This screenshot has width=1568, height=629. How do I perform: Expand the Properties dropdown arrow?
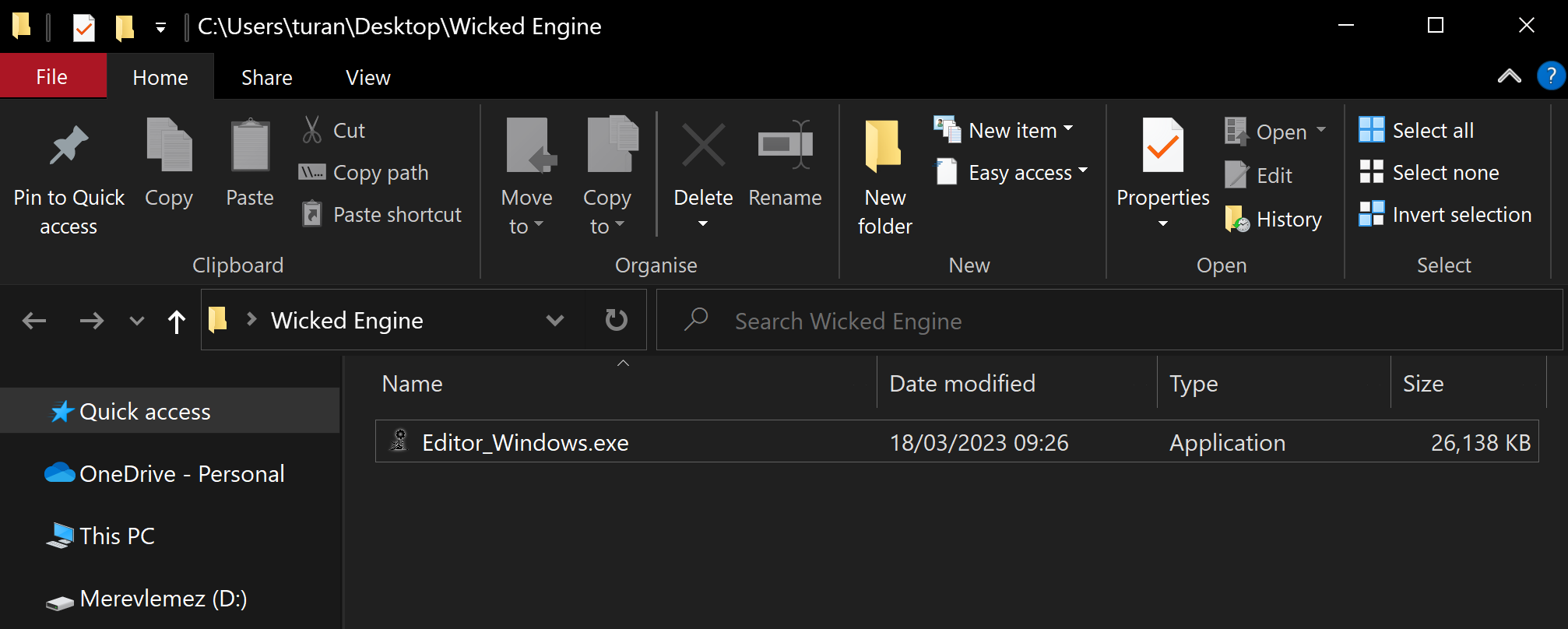(1163, 224)
